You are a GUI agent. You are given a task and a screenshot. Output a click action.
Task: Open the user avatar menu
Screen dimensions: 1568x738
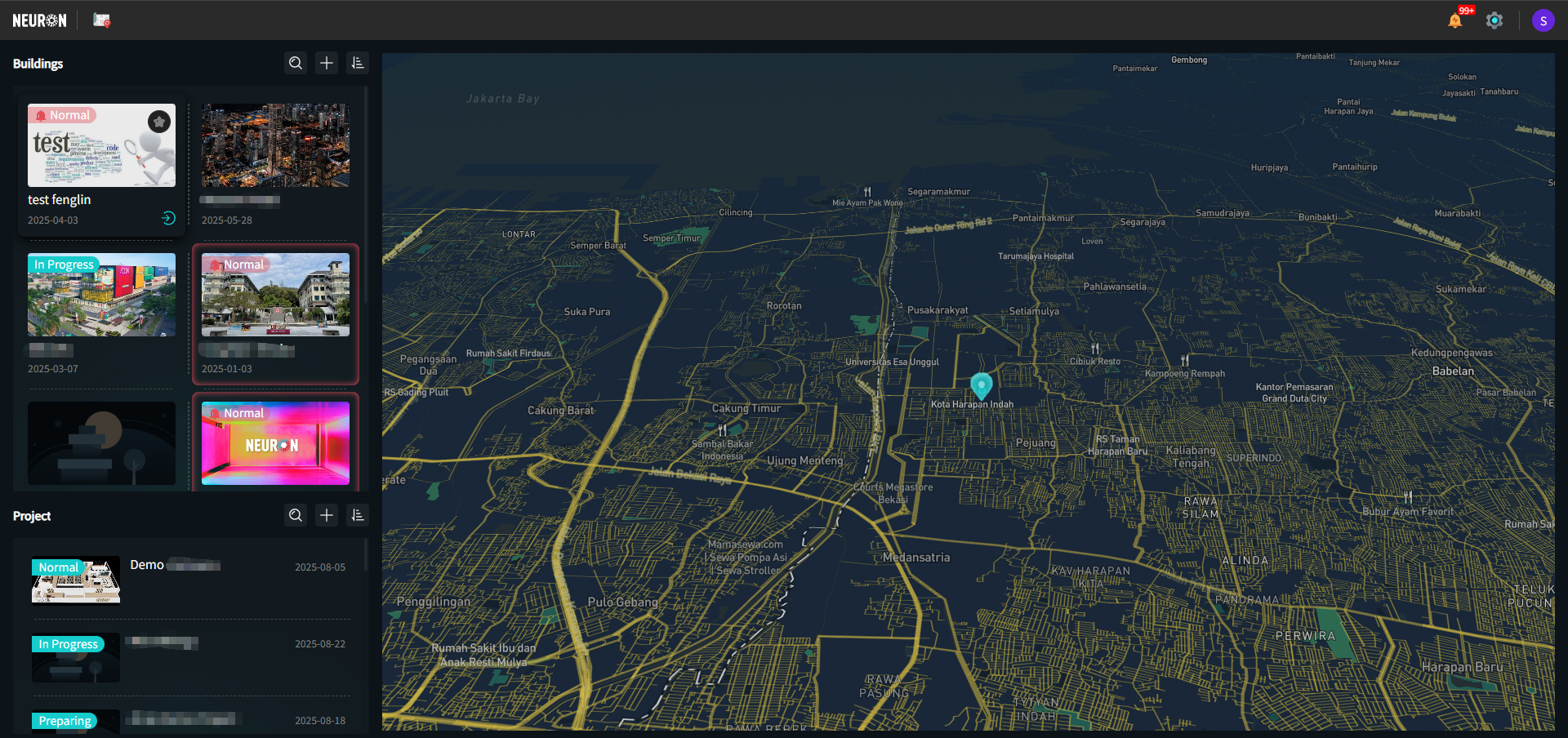click(1543, 20)
